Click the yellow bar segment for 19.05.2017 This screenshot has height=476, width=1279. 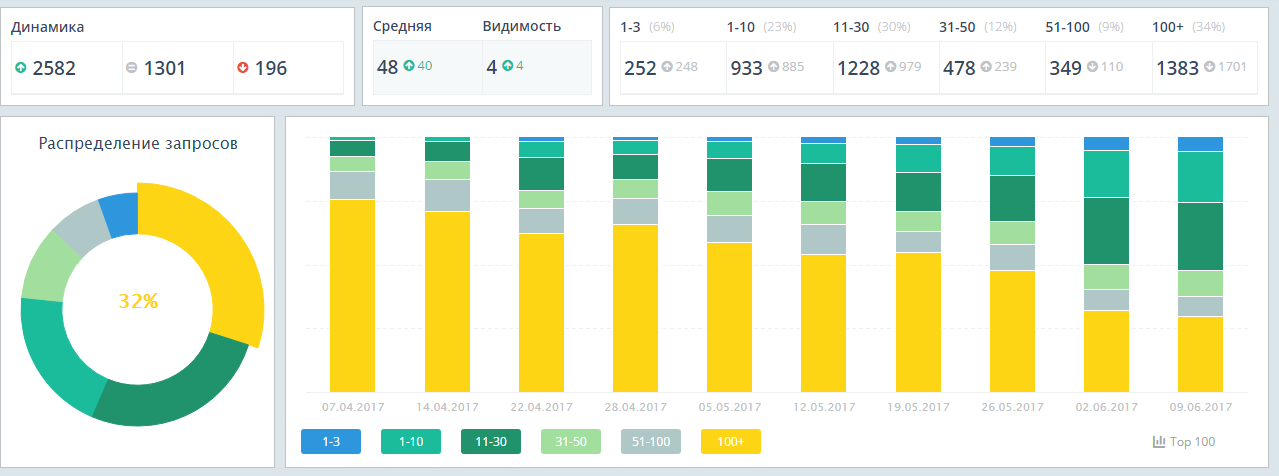coord(918,322)
